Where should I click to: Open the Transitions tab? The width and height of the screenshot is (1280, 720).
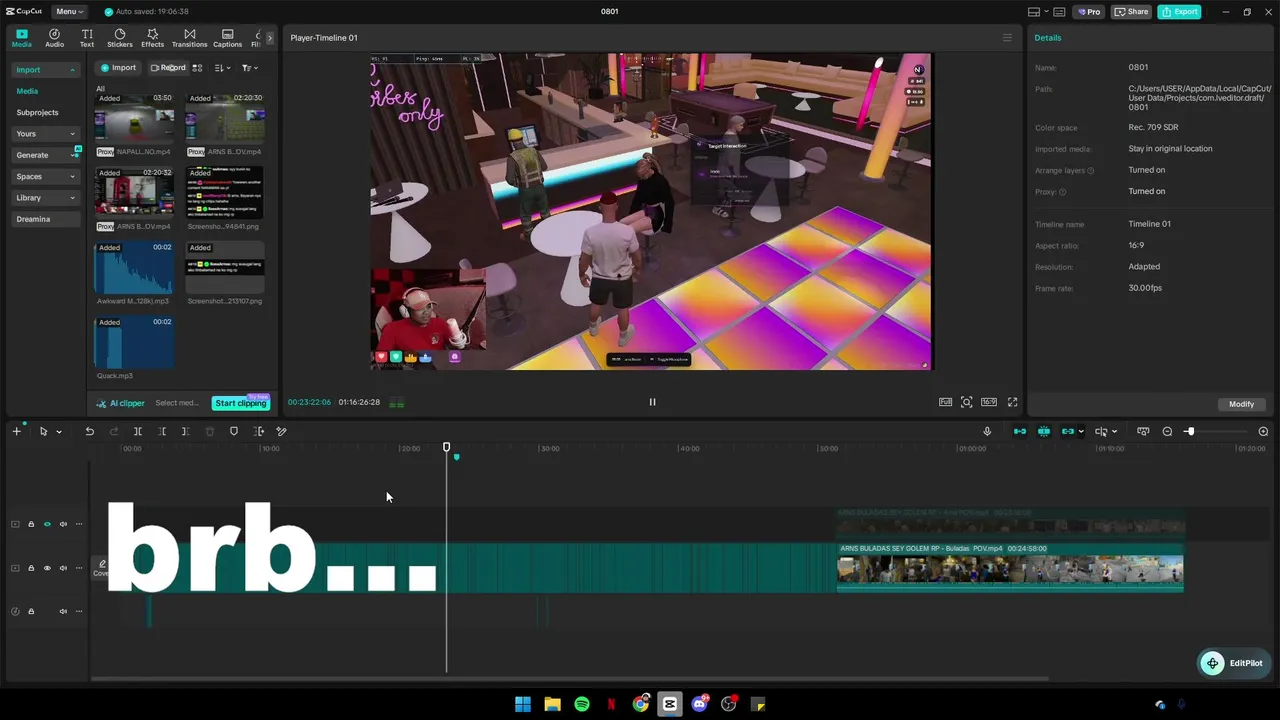[x=189, y=38]
